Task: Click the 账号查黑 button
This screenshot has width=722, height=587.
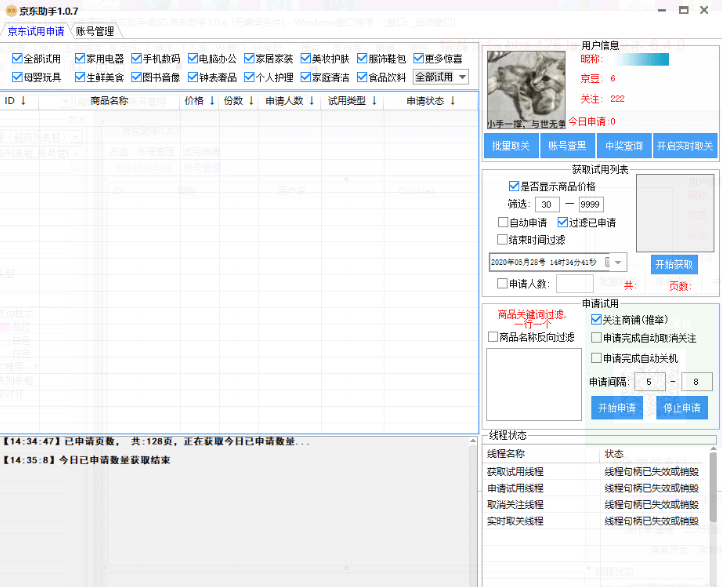Action: 567,146
